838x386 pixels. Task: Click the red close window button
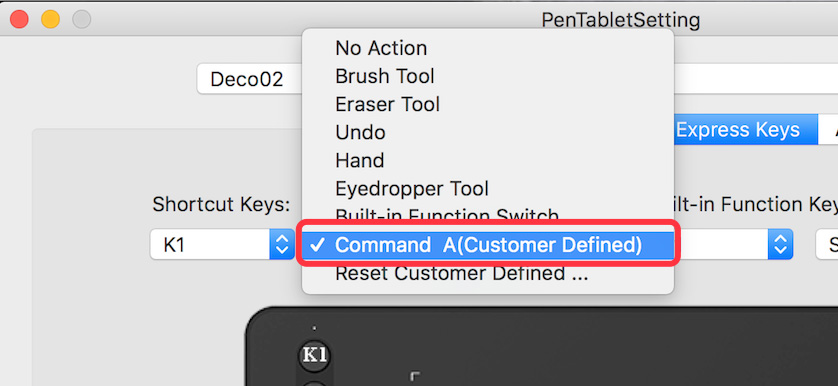pos(20,20)
